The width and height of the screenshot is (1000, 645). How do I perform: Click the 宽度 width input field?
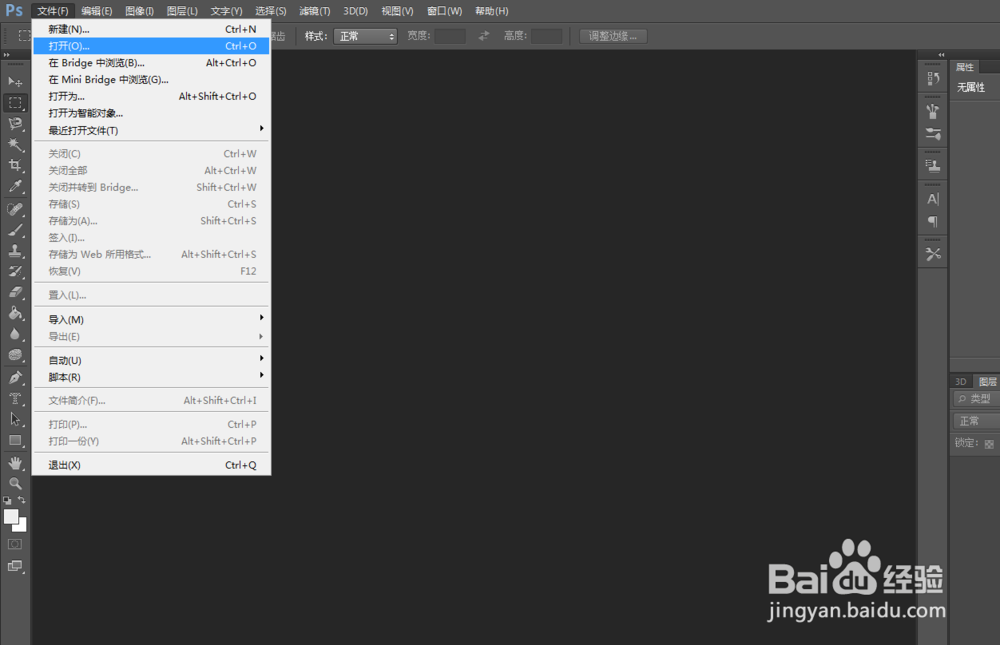(450, 36)
